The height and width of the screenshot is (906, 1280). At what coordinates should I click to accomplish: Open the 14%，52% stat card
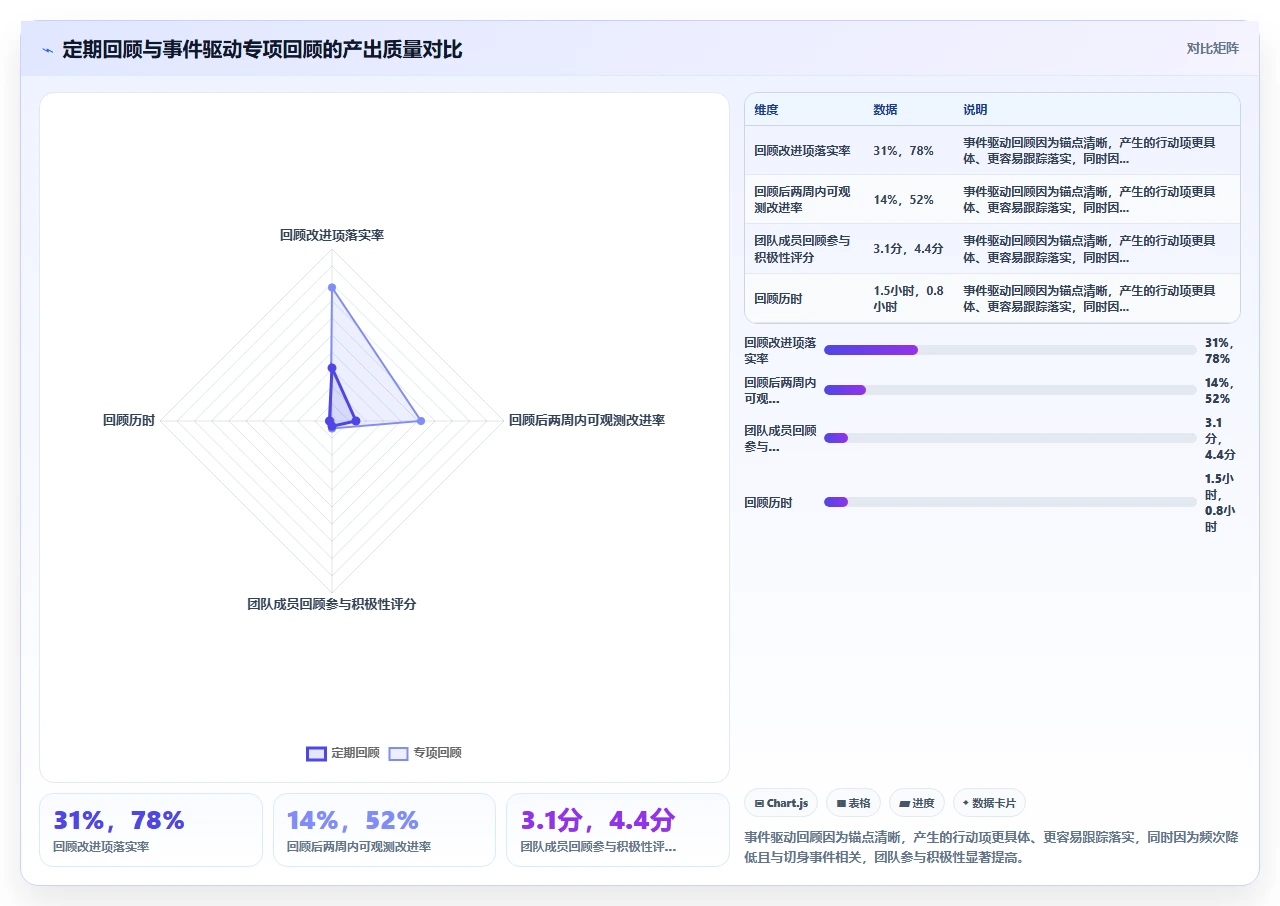384,830
